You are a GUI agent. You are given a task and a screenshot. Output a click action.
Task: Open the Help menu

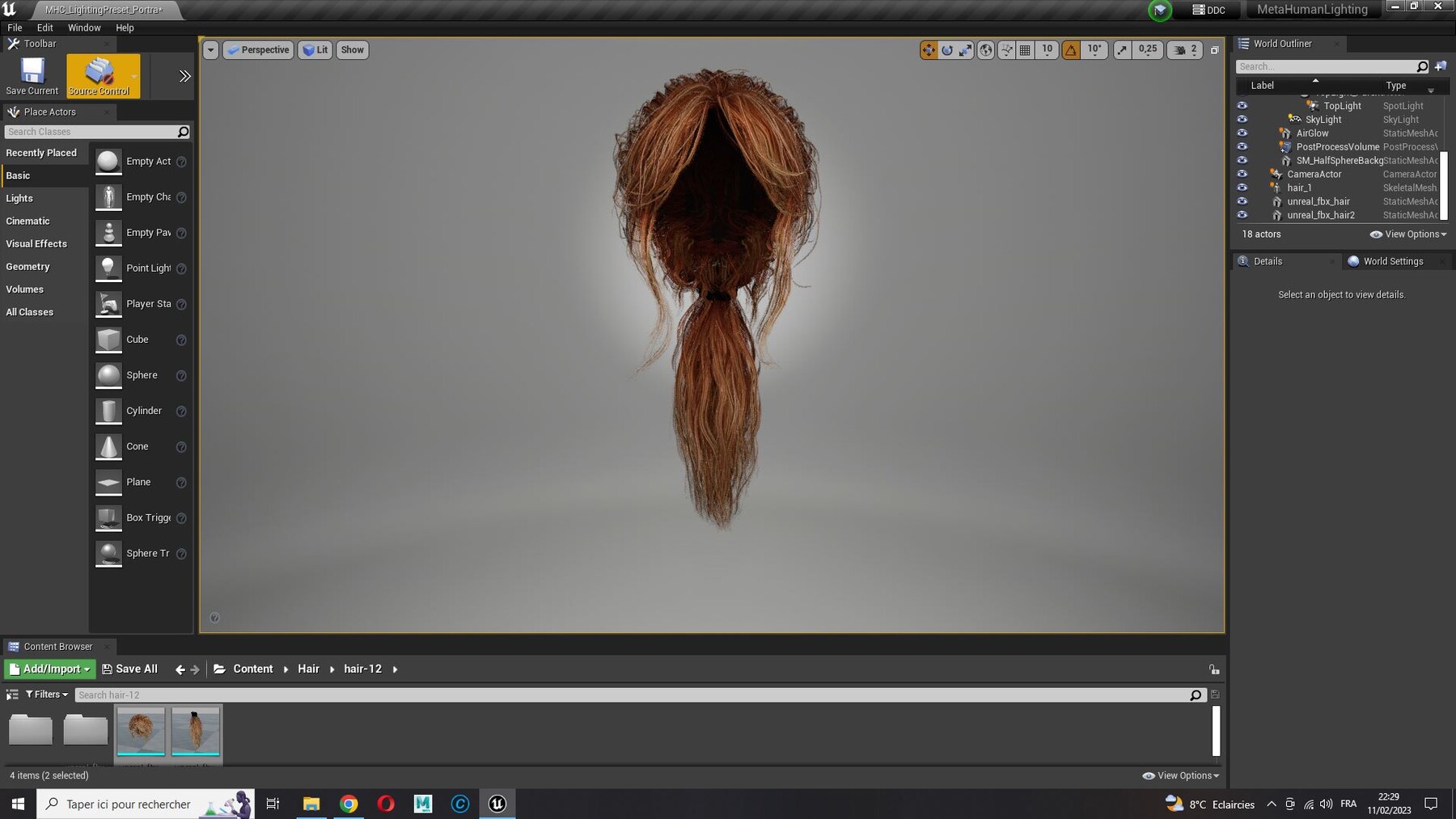pyautogui.click(x=125, y=27)
